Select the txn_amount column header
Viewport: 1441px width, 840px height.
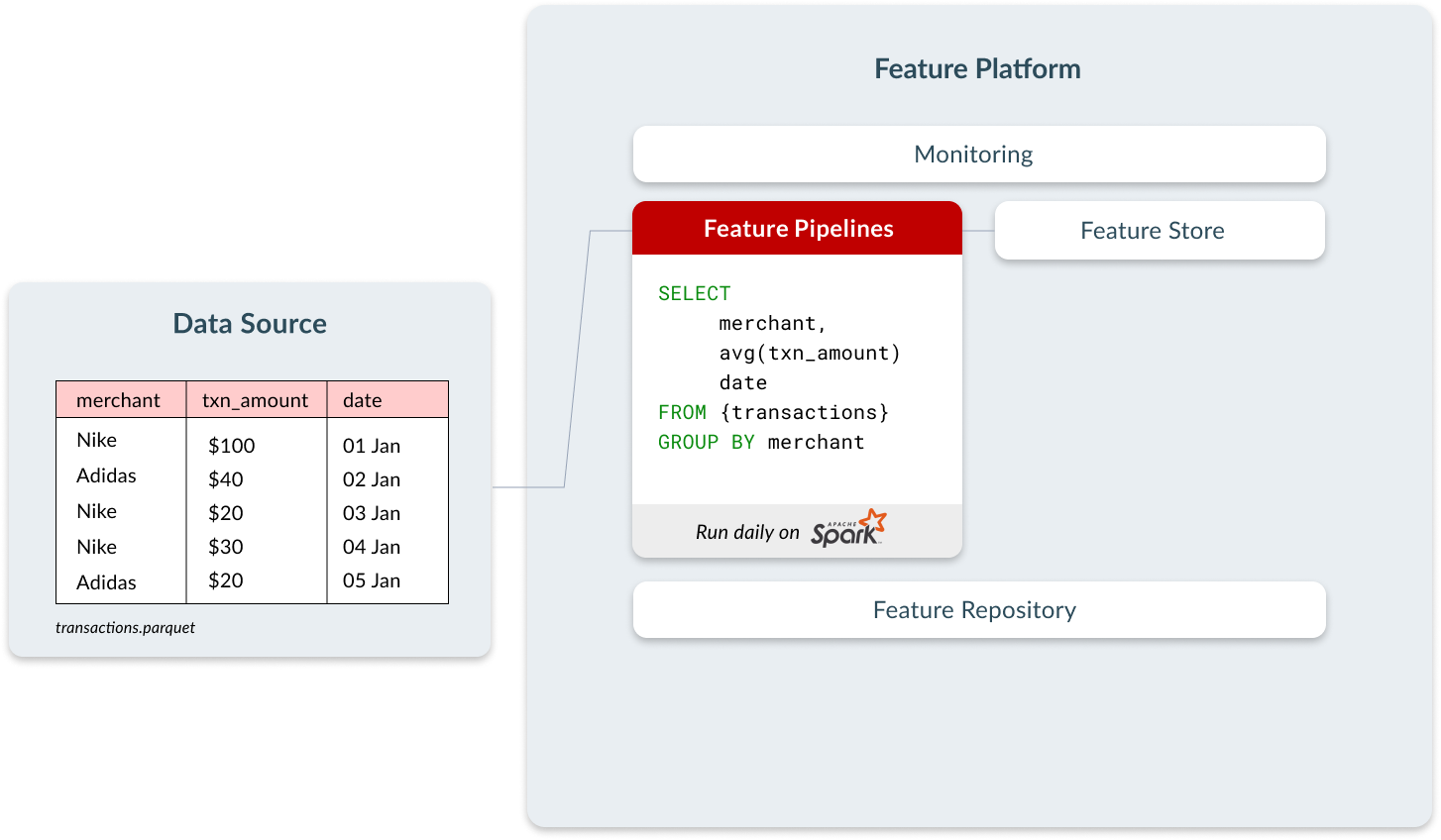click(x=256, y=400)
